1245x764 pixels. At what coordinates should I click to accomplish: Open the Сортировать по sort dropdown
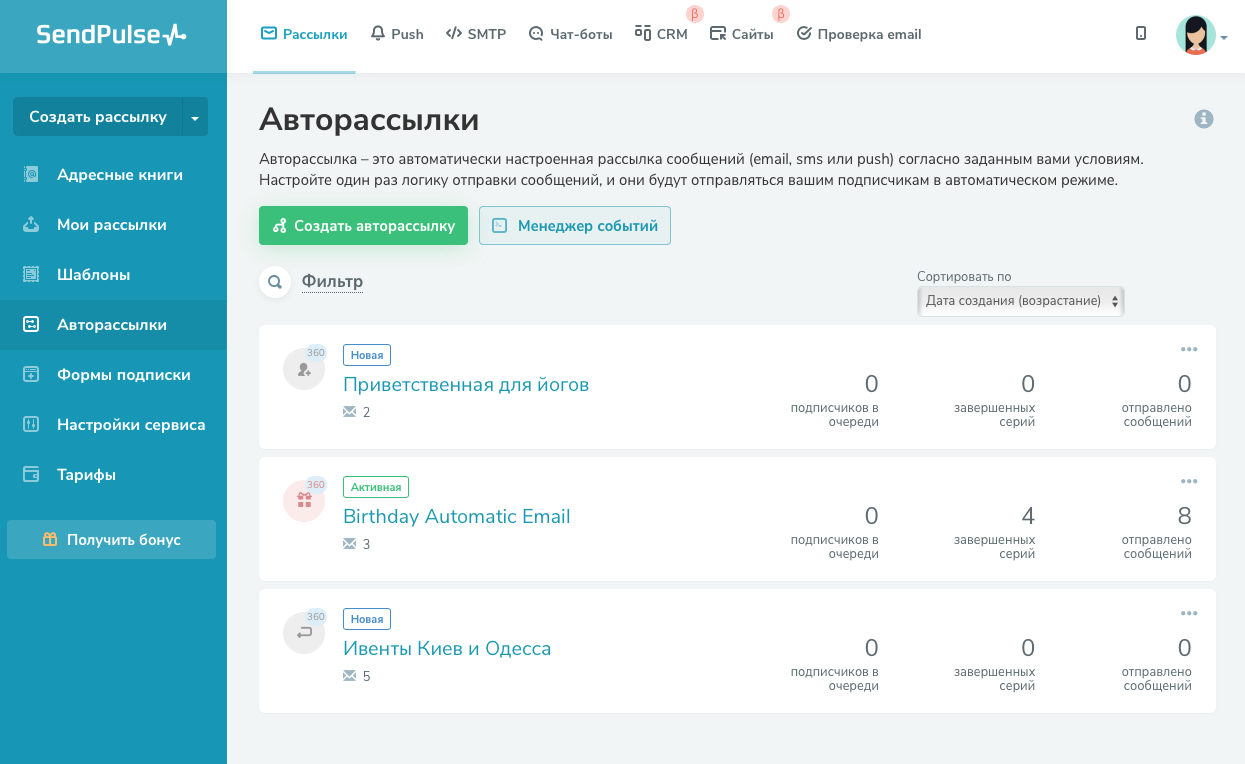1020,301
